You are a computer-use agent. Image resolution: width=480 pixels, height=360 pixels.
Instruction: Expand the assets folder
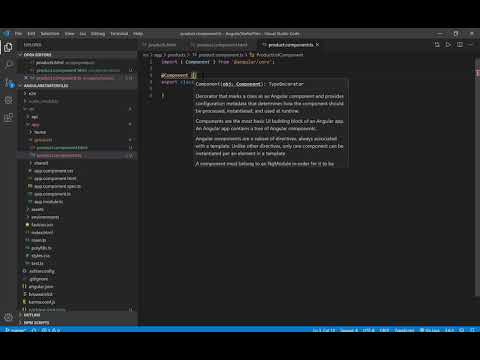(x=77, y=209)
